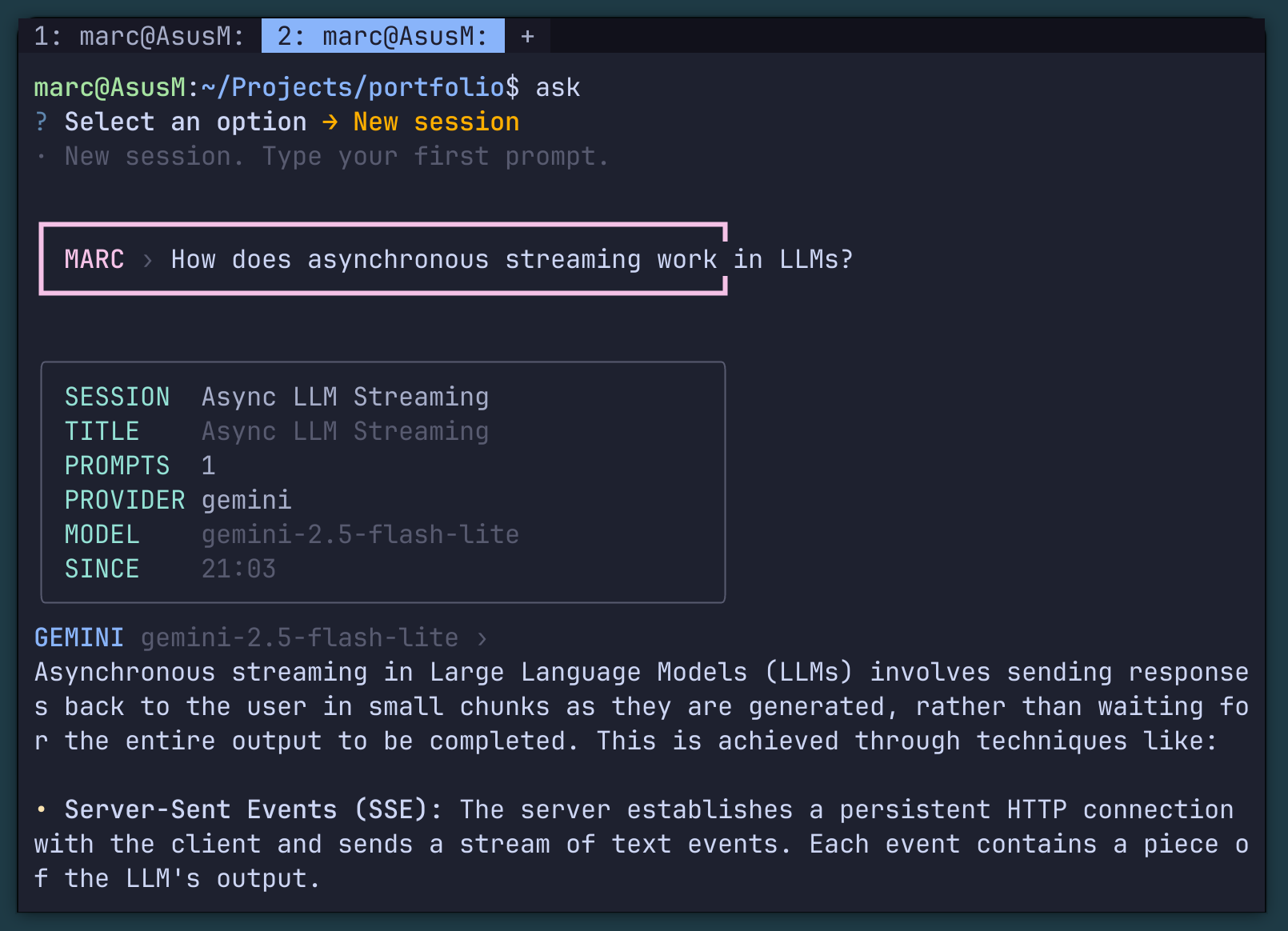Collapse the MARC prompt box
Screen dimensions: 1288x931
[382, 259]
